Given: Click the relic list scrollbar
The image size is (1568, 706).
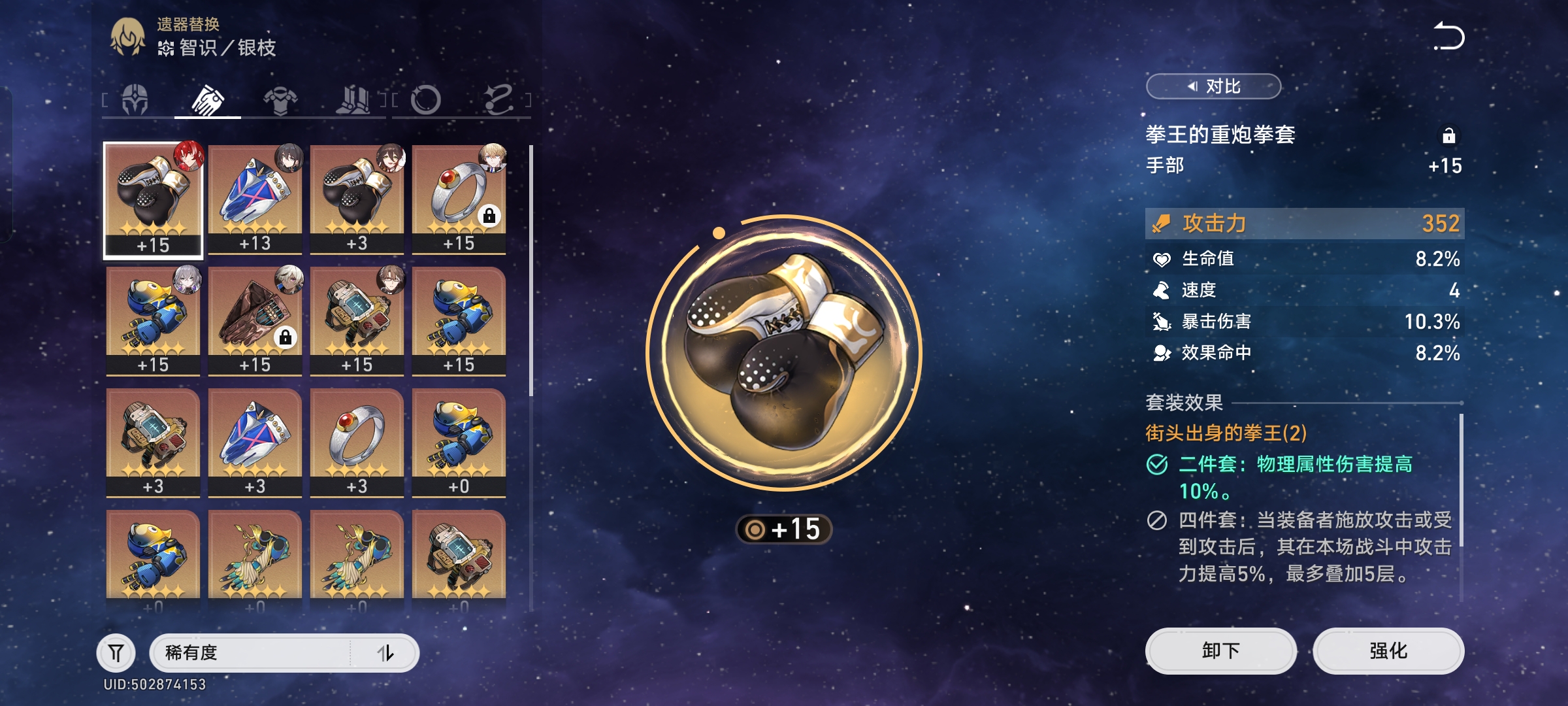Looking at the screenshot, I should 531,270.
